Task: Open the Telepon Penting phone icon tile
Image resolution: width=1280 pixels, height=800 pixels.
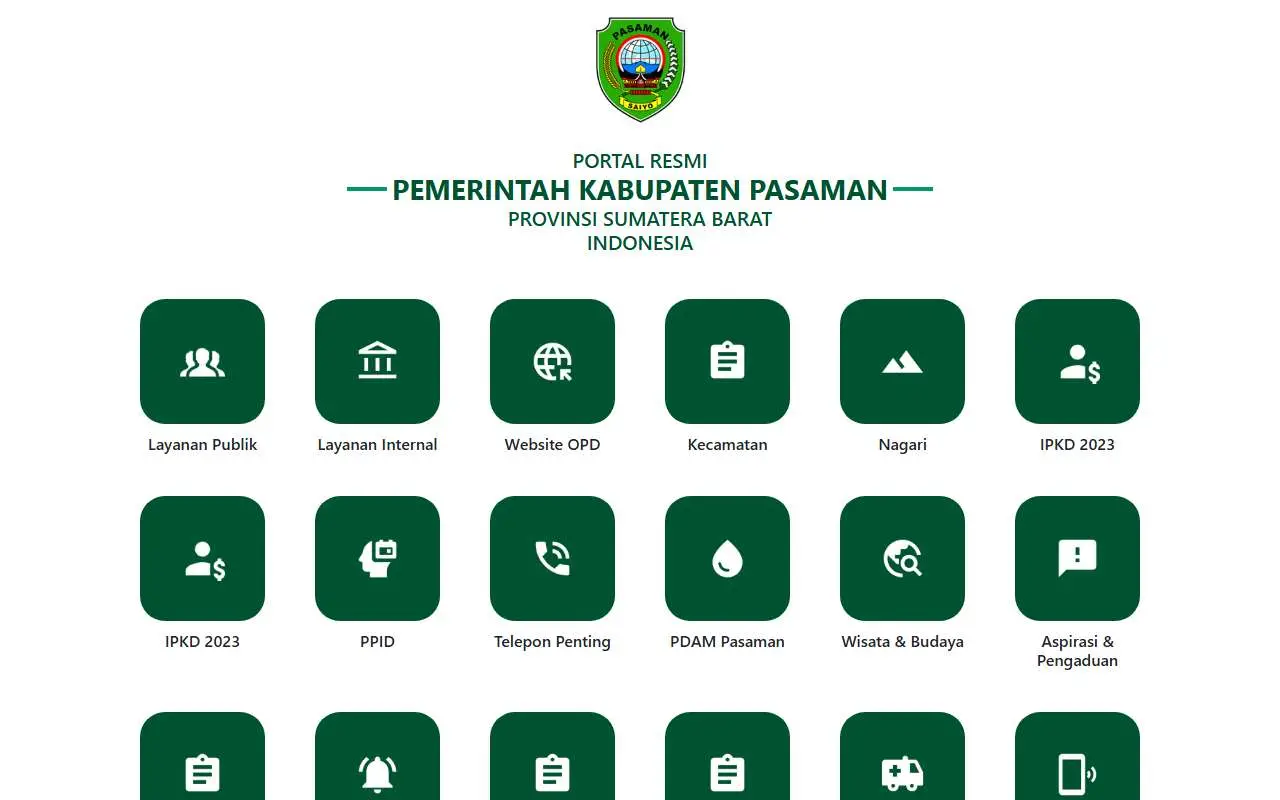Action: [552, 558]
